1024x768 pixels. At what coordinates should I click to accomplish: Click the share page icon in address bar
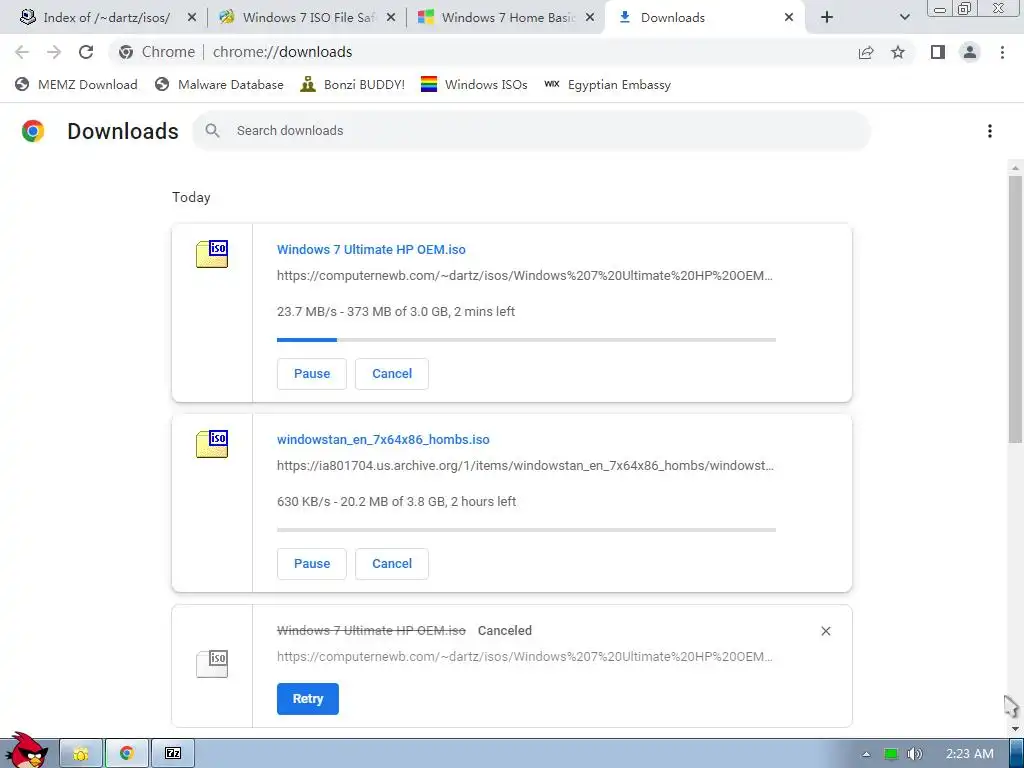pyautogui.click(x=866, y=52)
